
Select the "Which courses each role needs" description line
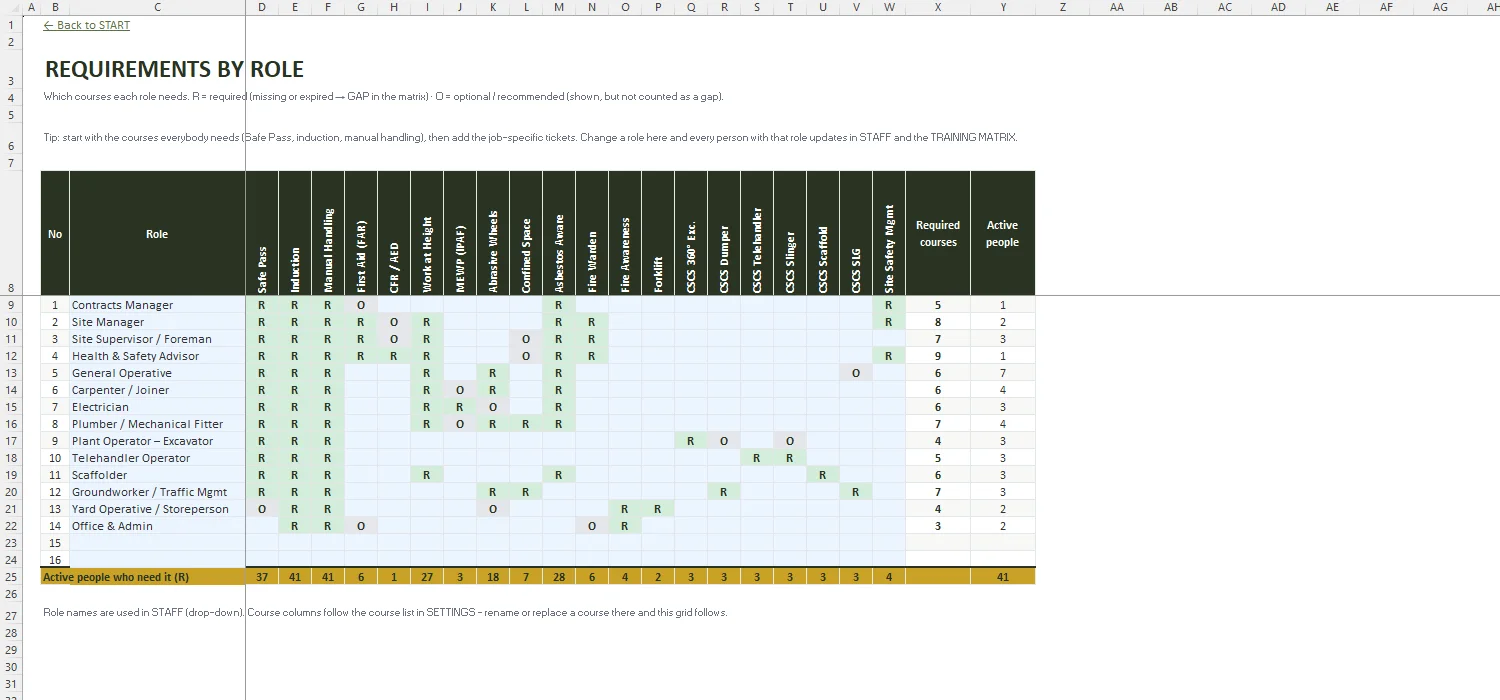383,97
